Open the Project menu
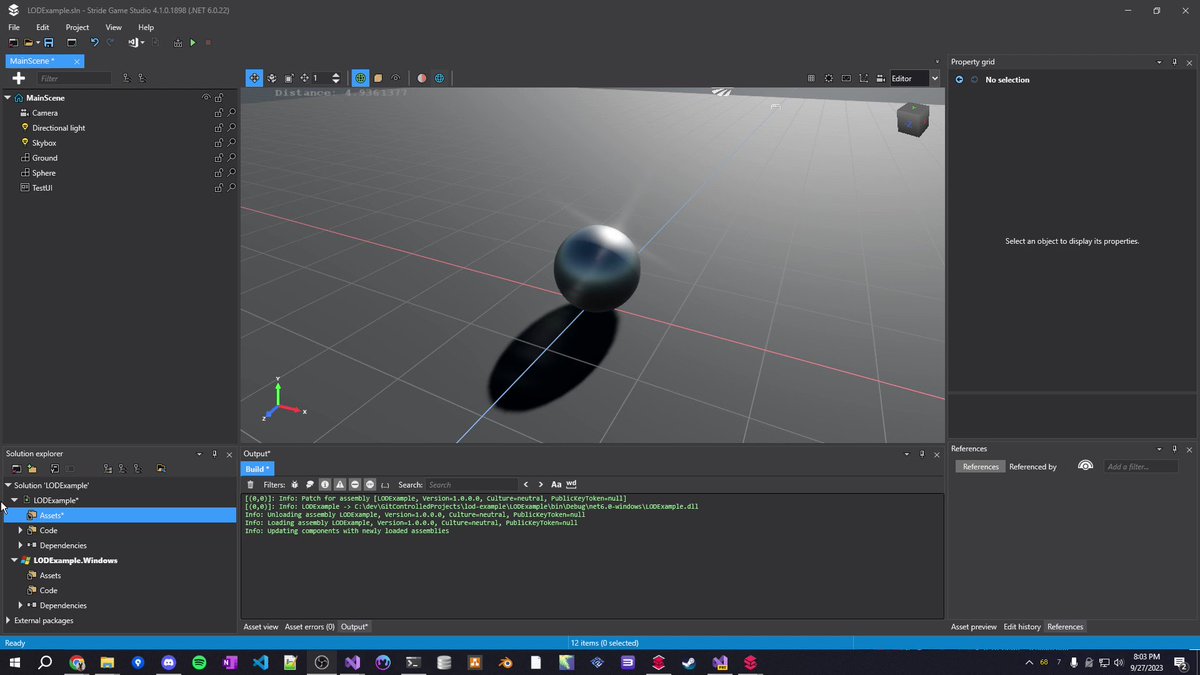1200x675 pixels. click(77, 27)
